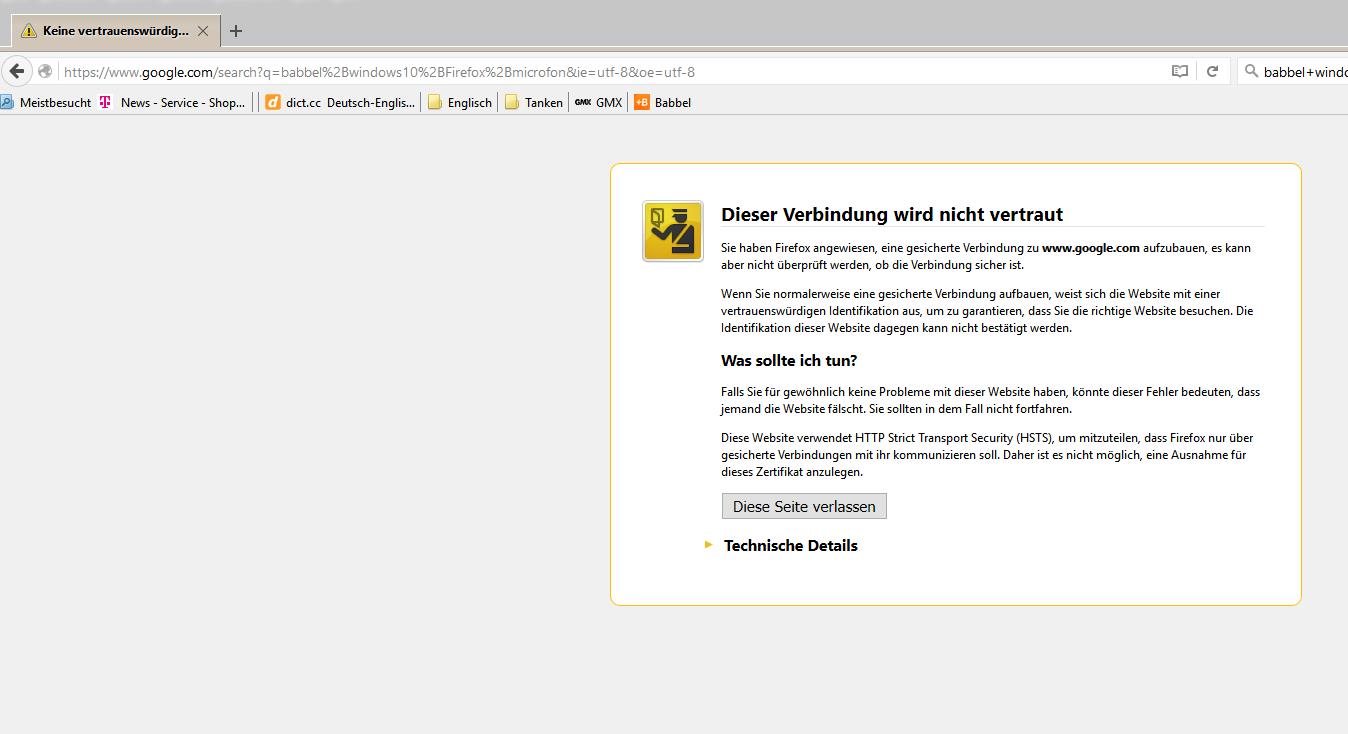
Task: Open search engine magnifier icon in search box
Action: click(x=1251, y=72)
